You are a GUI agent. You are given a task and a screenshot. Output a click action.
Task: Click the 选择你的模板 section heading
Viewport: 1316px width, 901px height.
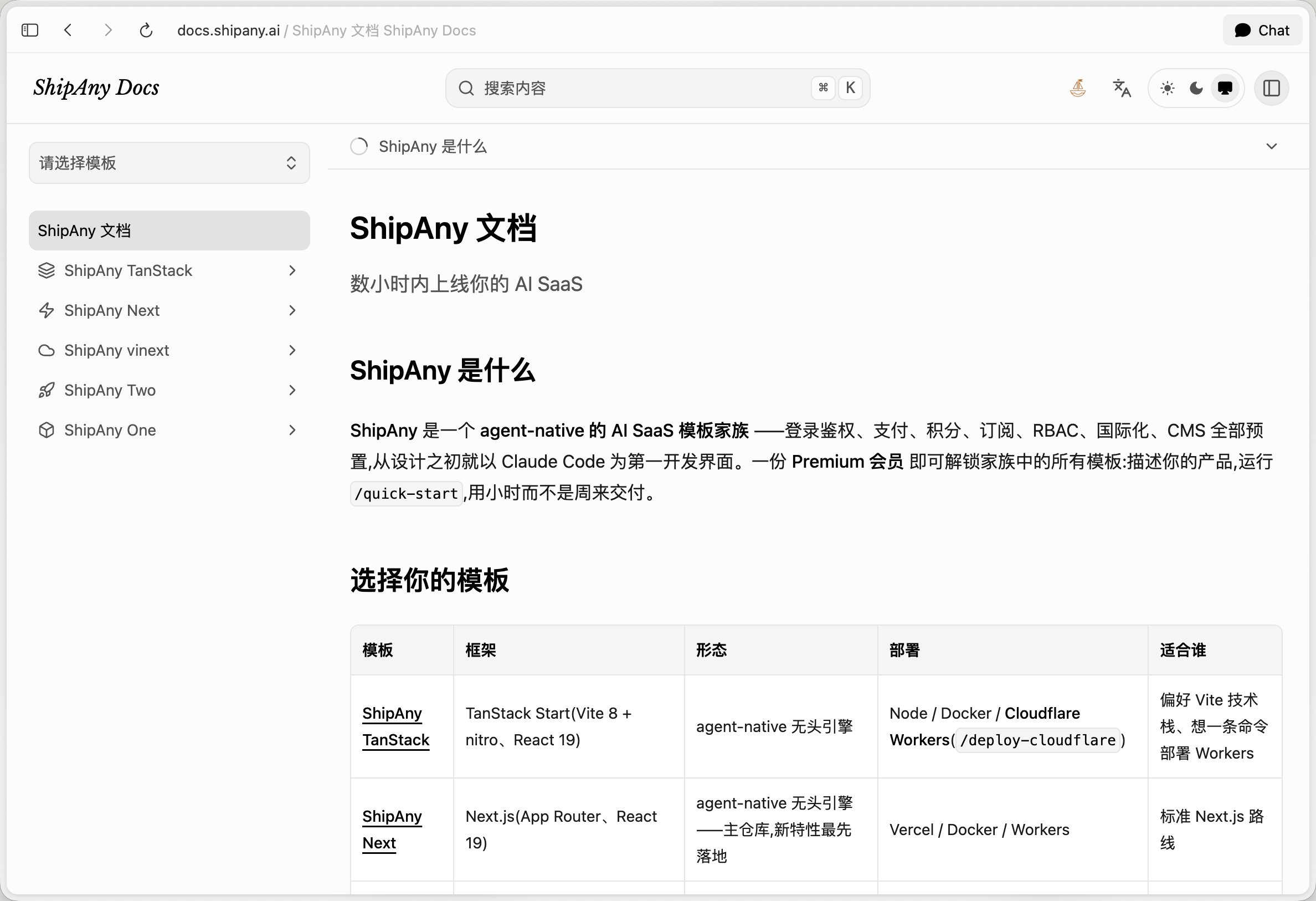pos(429,580)
